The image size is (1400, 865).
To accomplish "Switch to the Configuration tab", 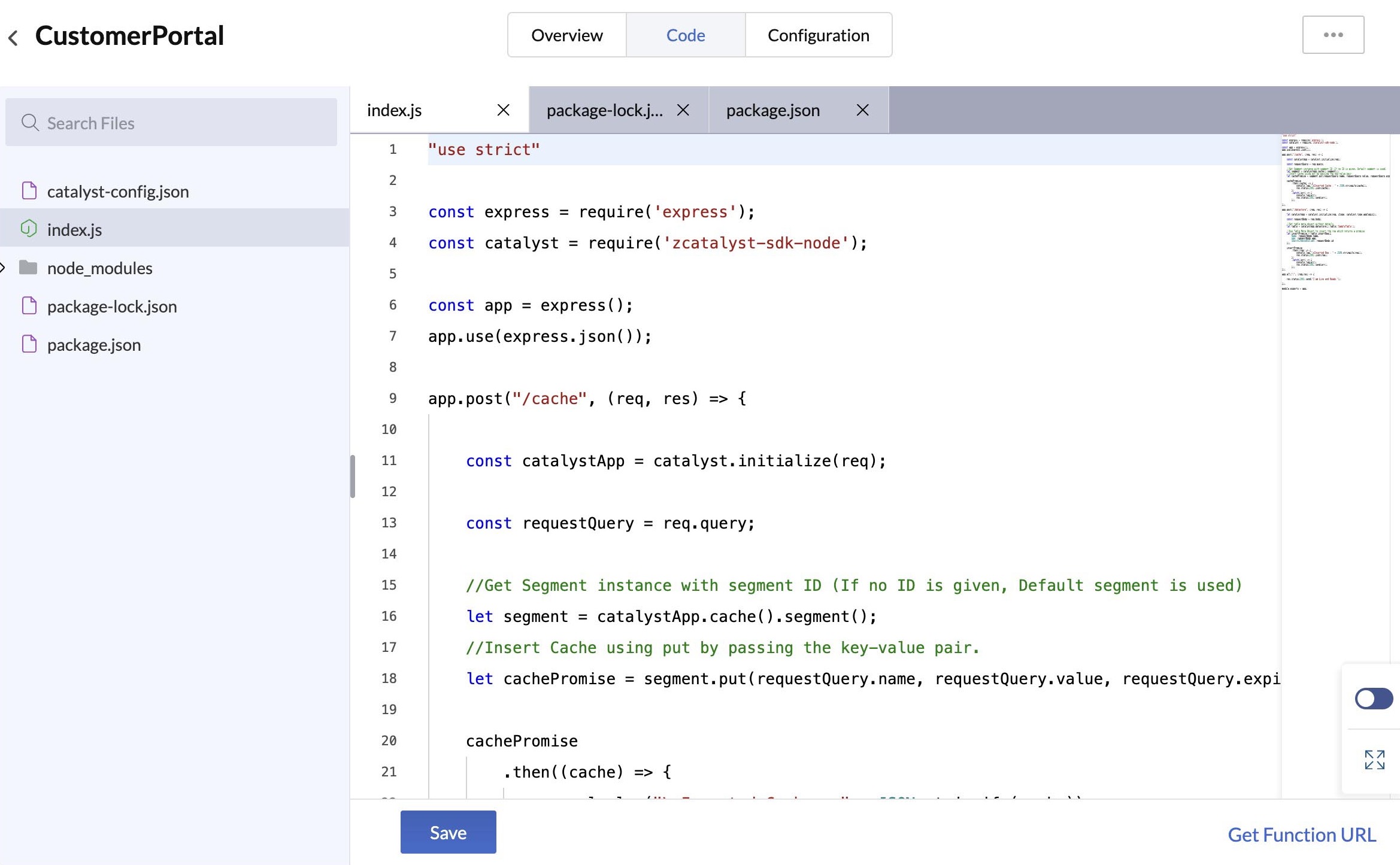I will click(819, 35).
